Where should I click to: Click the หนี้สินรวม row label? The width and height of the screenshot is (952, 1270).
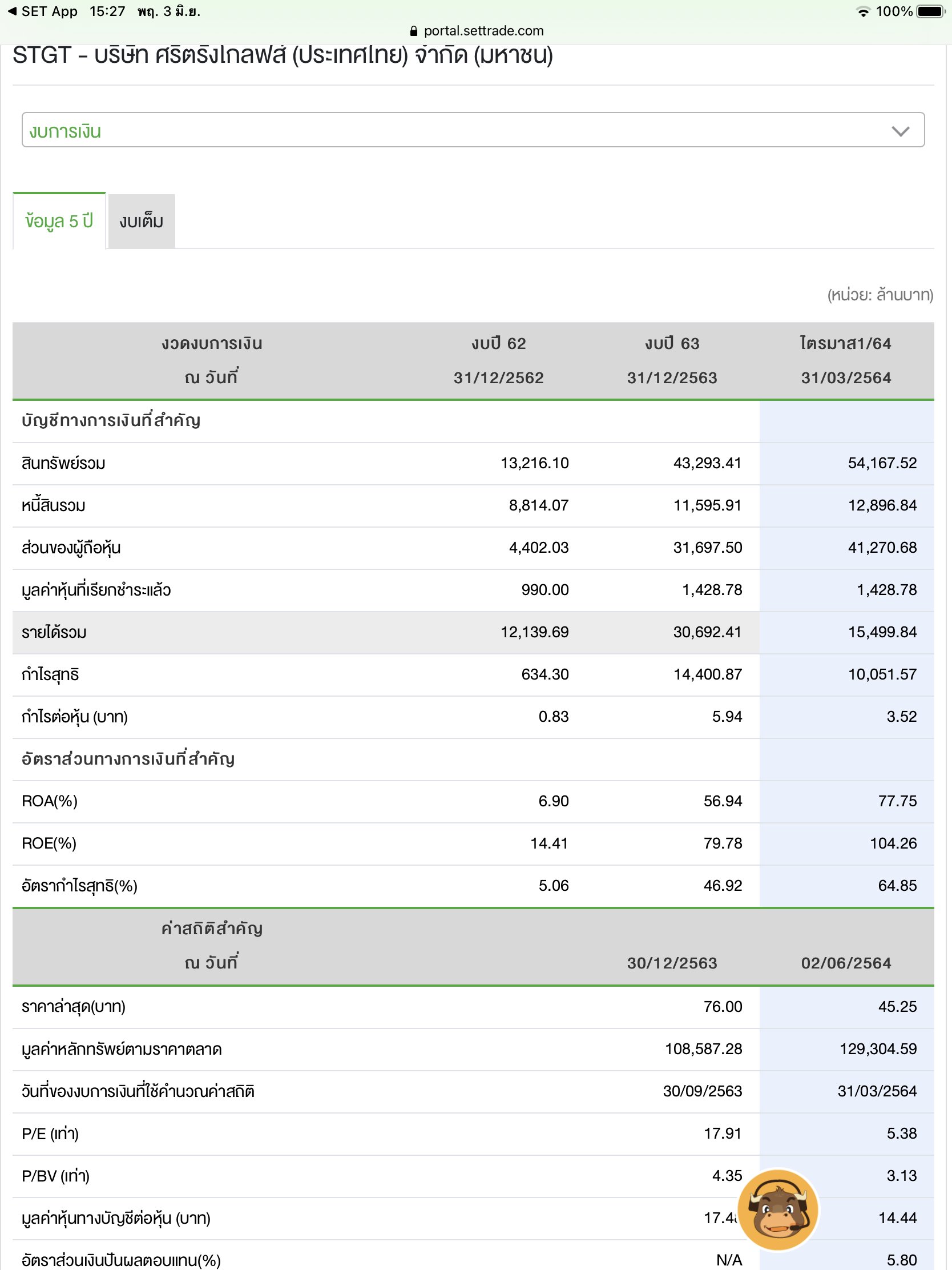pyautogui.click(x=54, y=506)
